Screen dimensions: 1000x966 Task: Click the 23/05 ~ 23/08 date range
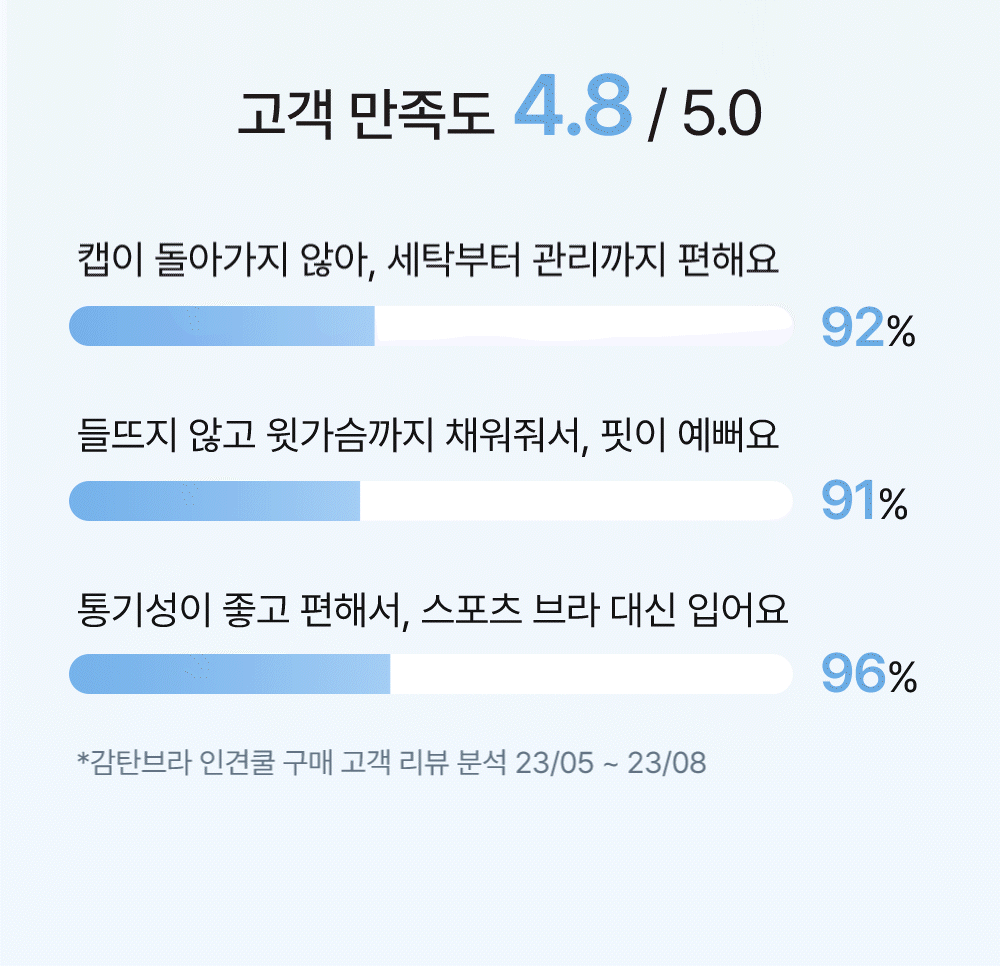611,763
